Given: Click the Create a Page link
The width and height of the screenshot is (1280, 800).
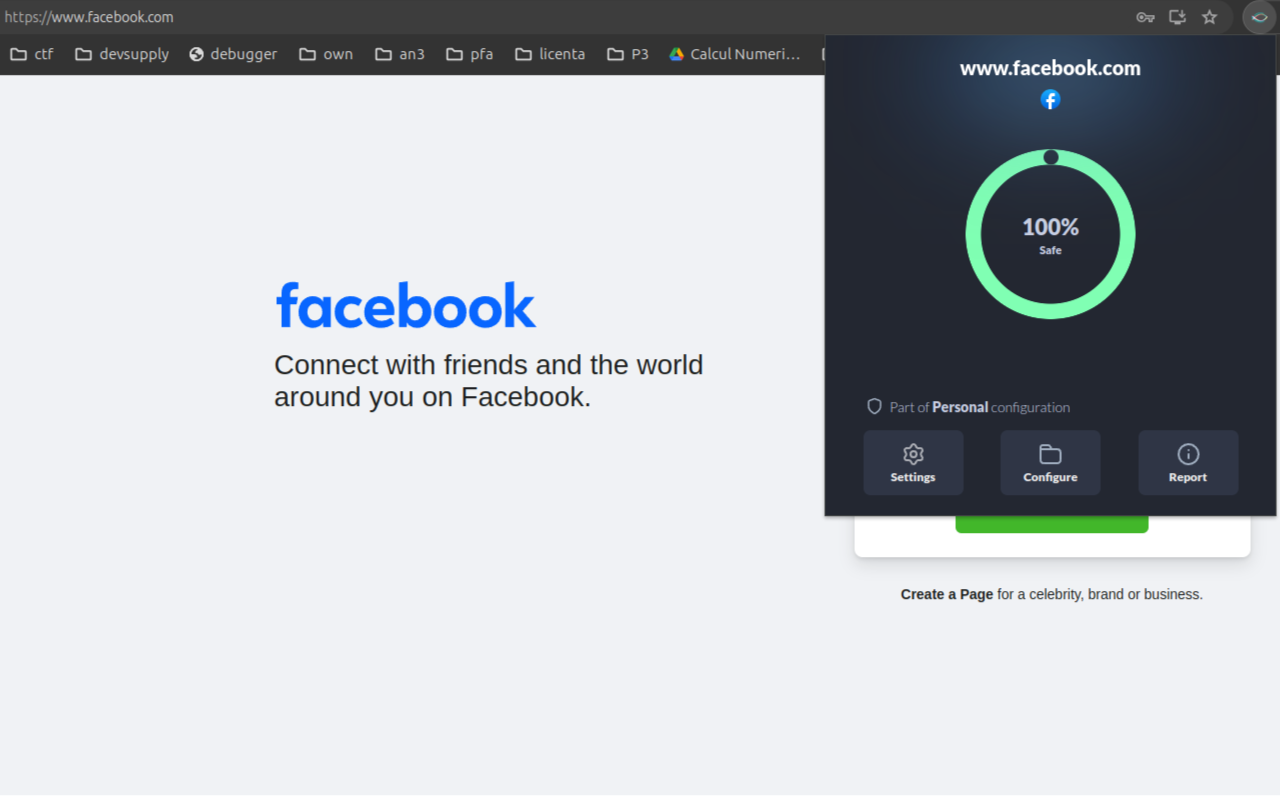Looking at the screenshot, I should [x=946, y=594].
